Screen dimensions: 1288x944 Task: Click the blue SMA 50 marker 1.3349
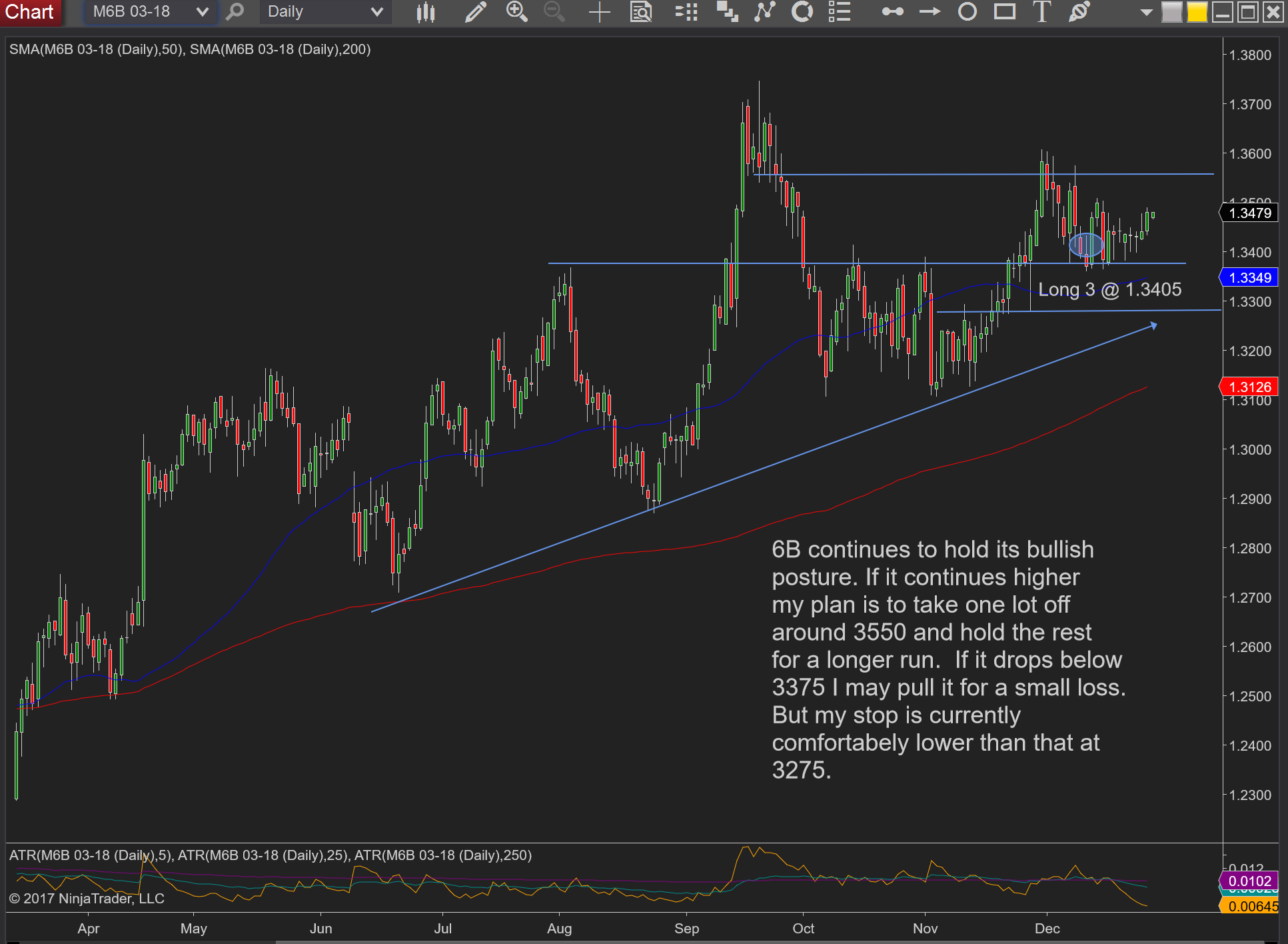coord(1249,277)
